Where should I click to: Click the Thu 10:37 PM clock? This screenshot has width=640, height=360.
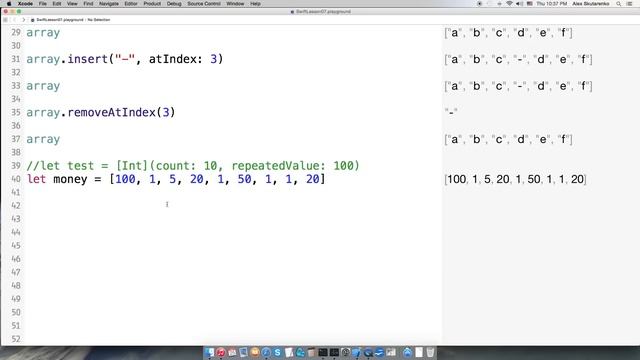click(551, 4)
